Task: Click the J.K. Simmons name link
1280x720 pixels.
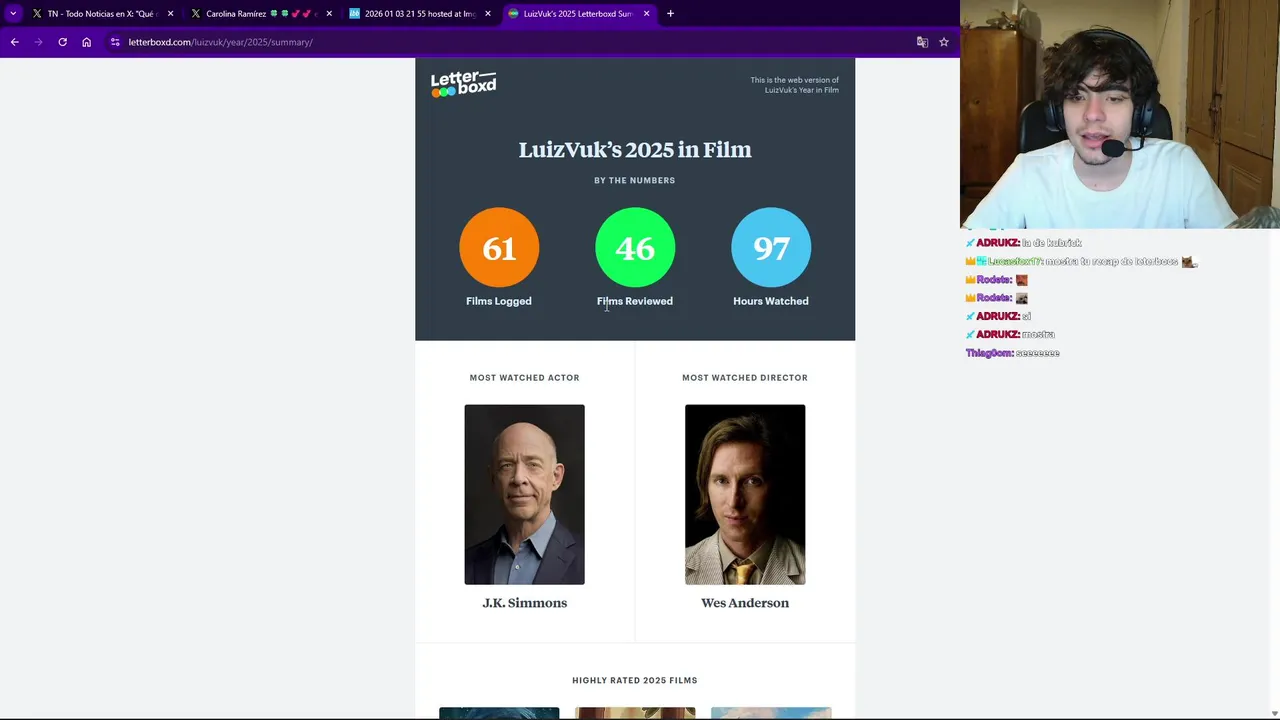Action: click(x=525, y=603)
